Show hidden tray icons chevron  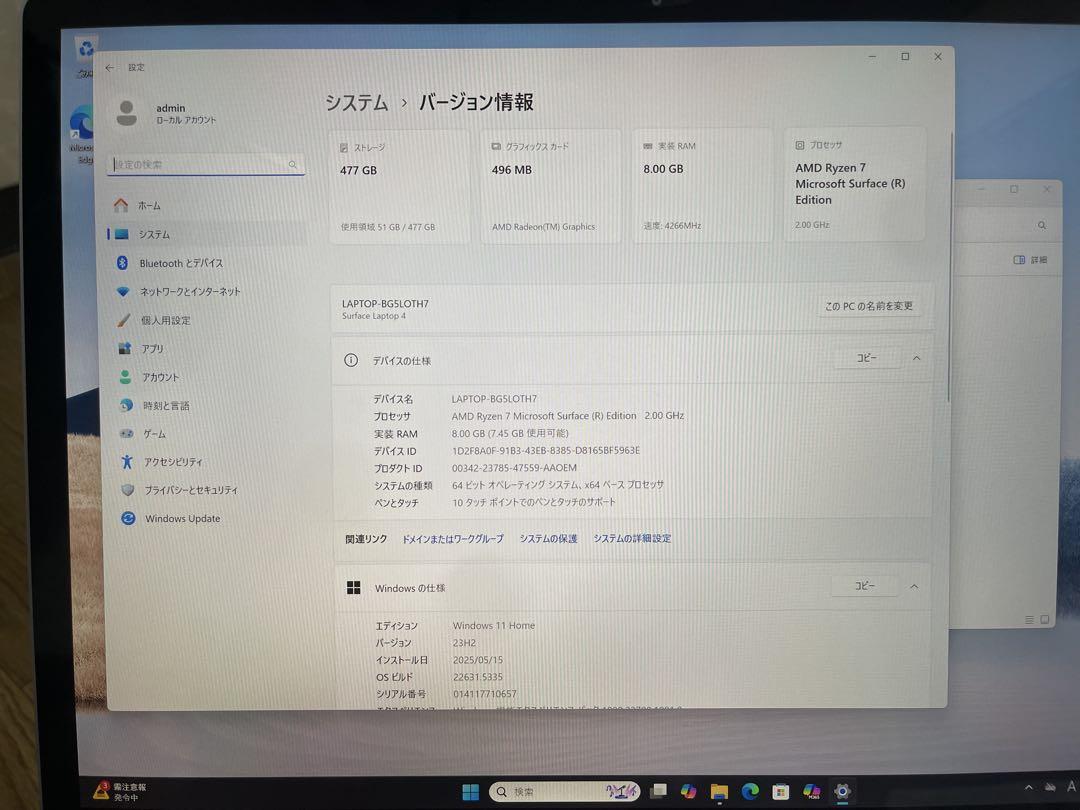coord(1028,787)
